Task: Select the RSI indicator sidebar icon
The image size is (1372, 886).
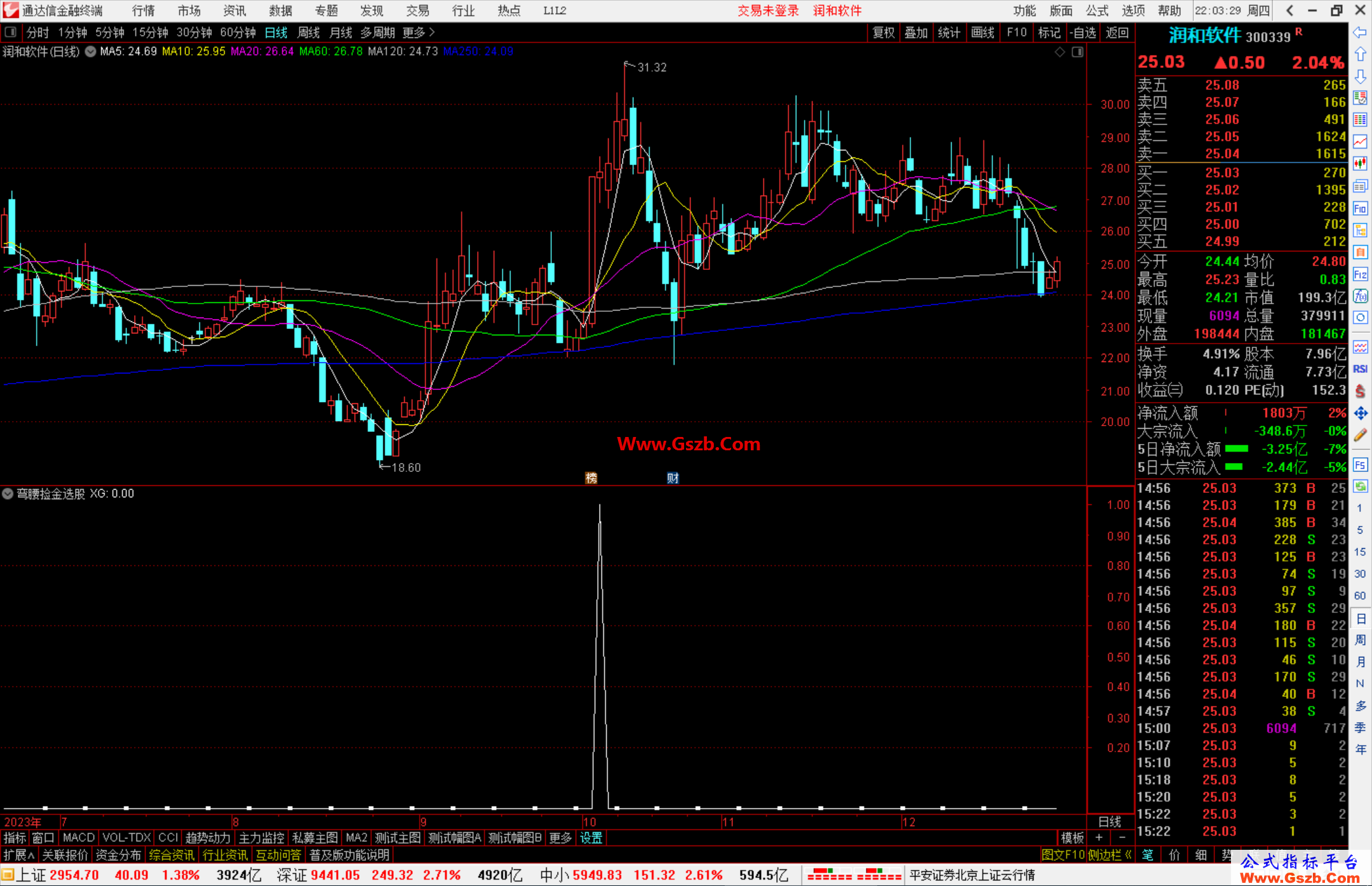Action: [x=1360, y=369]
